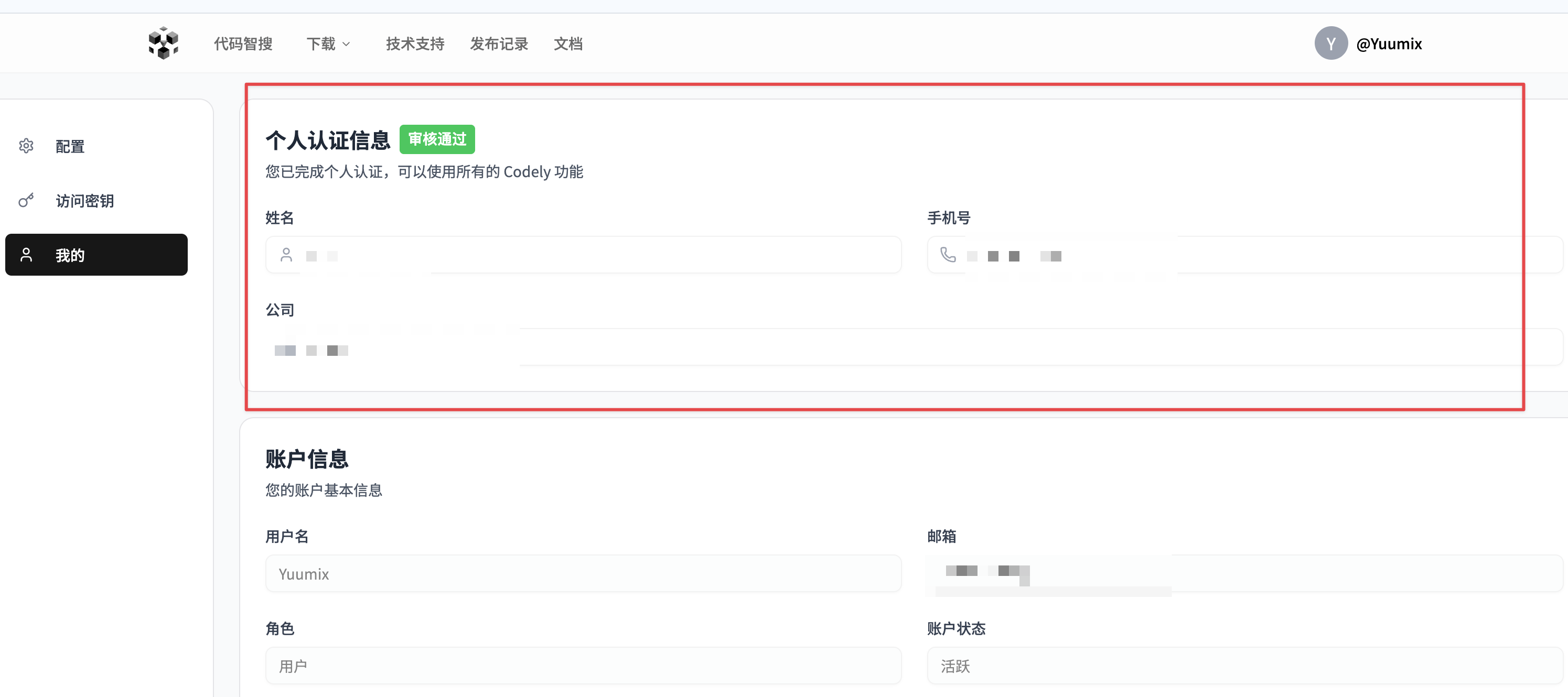Click the person icon inside 姓名 field

(287, 254)
